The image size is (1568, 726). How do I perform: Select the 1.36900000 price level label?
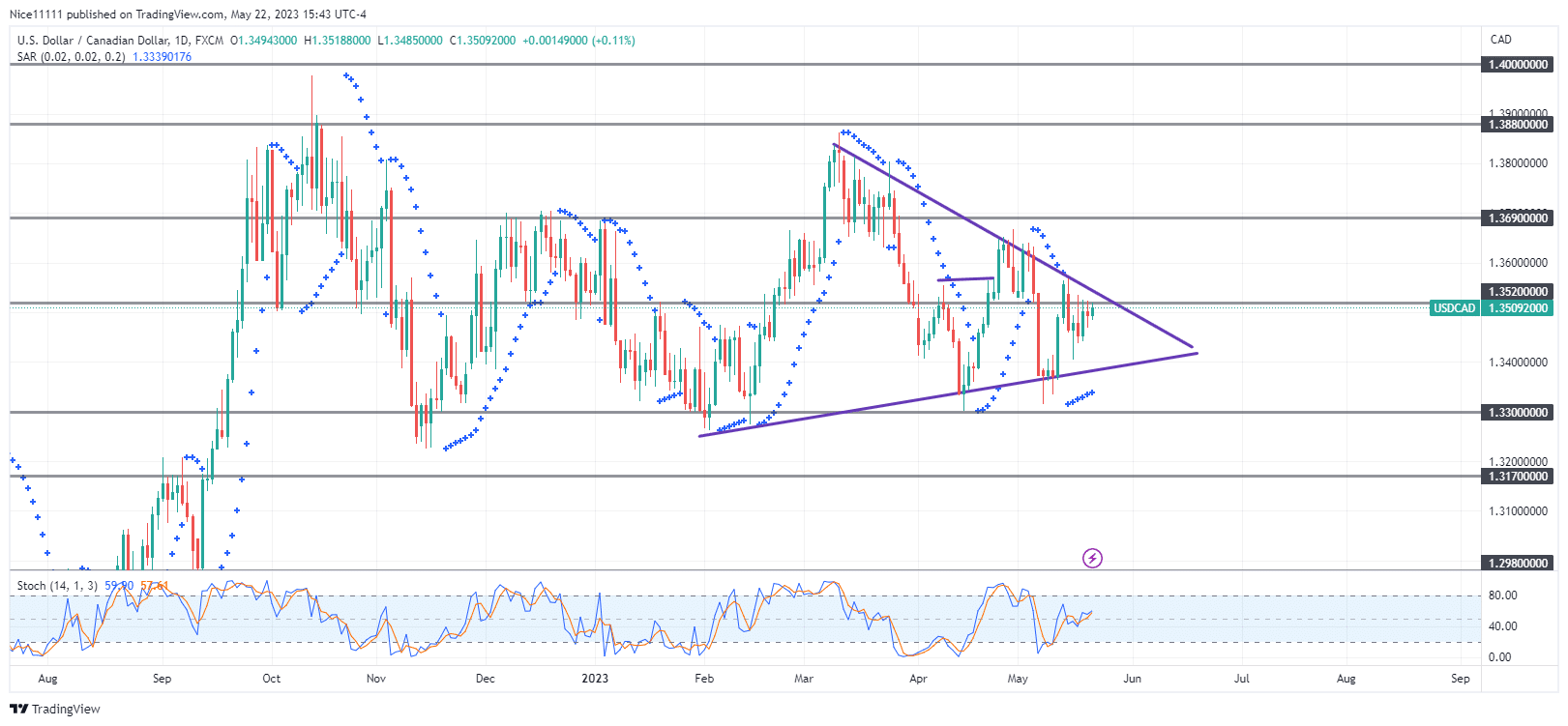(x=1519, y=218)
